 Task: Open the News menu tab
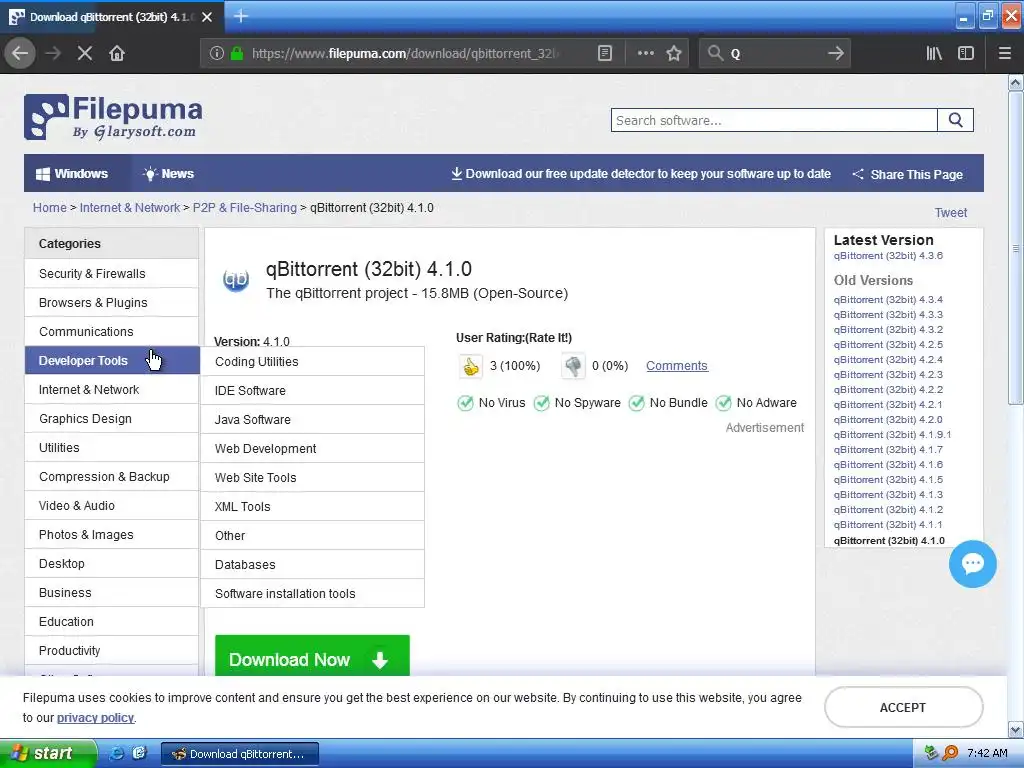(x=168, y=174)
